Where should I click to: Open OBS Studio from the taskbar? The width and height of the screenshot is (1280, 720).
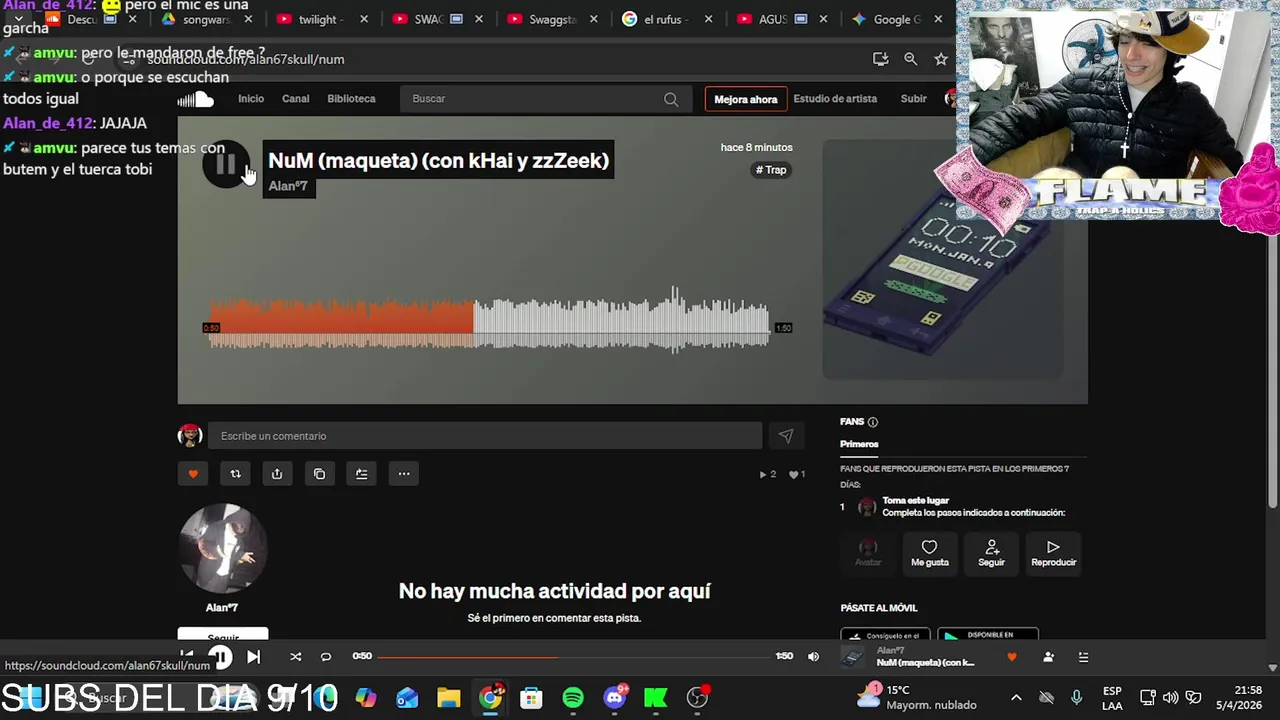pos(698,698)
